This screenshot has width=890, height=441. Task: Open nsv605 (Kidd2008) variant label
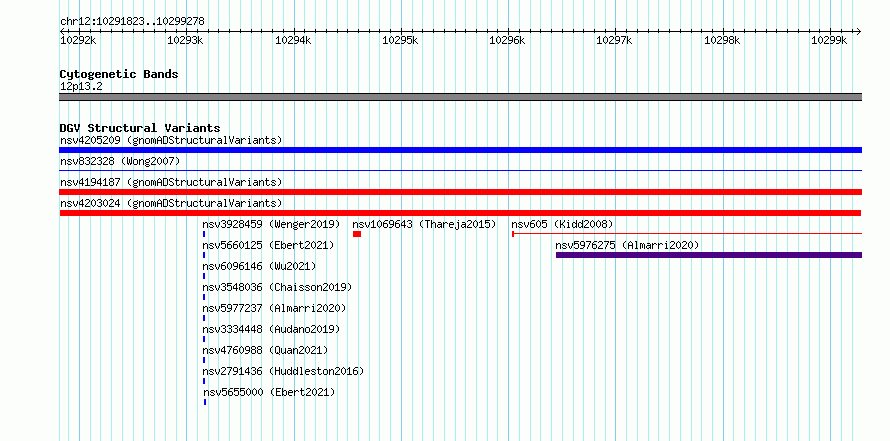(x=562, y=224)
